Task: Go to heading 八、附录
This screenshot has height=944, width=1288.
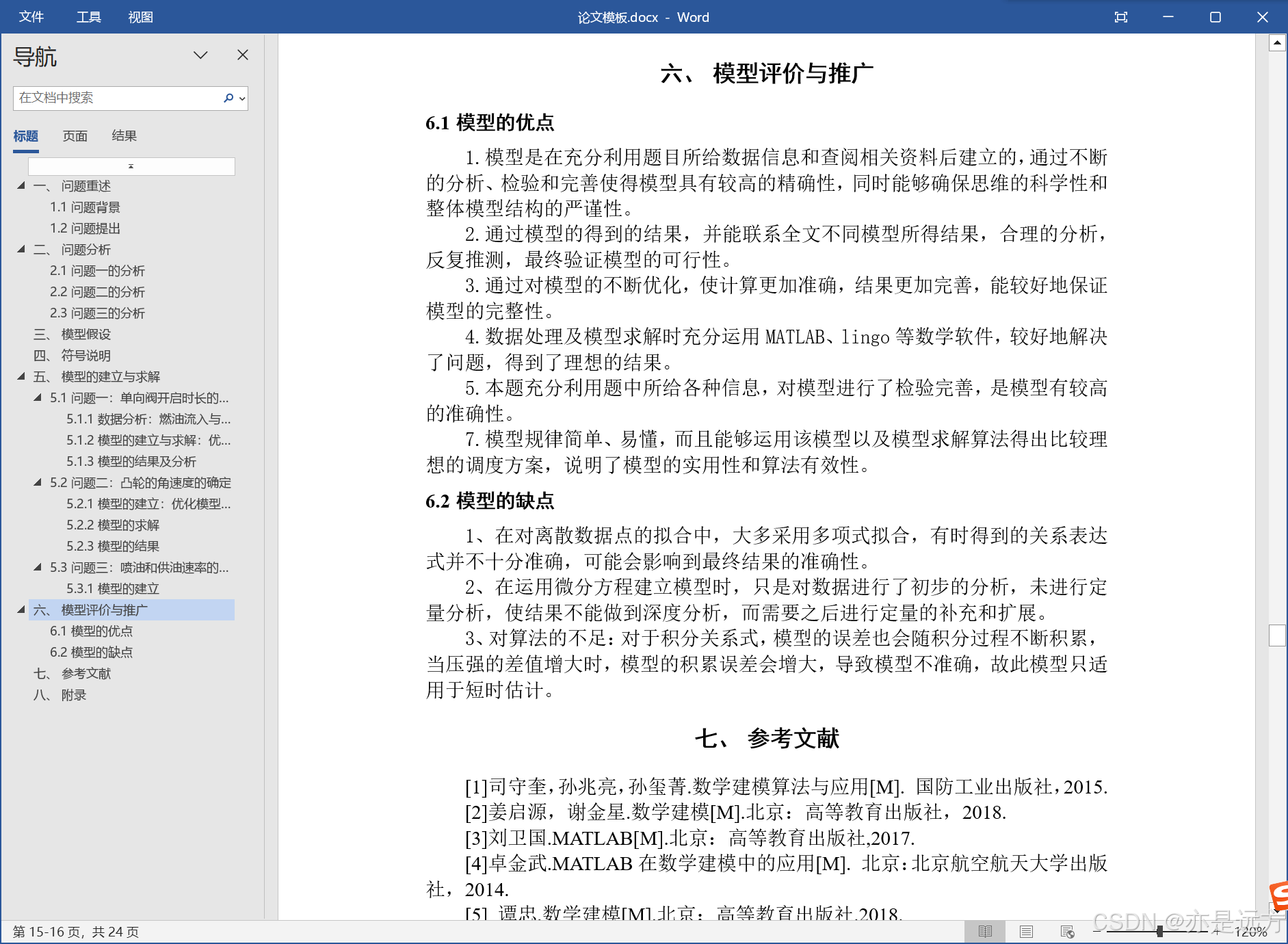Action: (60, 695)
